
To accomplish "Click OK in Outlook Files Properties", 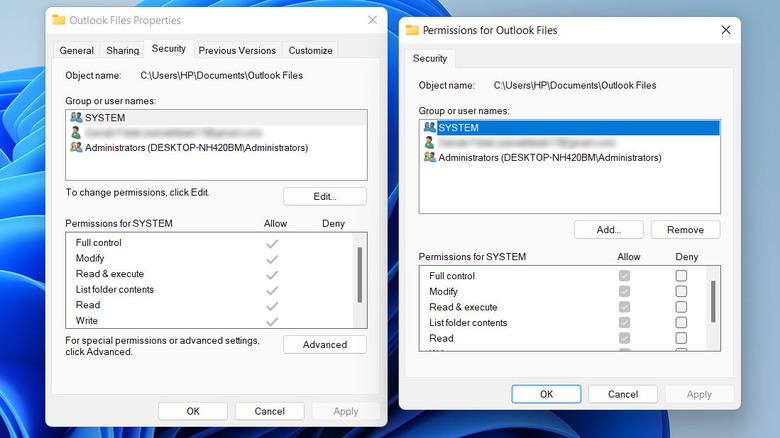I will [193, 411].
